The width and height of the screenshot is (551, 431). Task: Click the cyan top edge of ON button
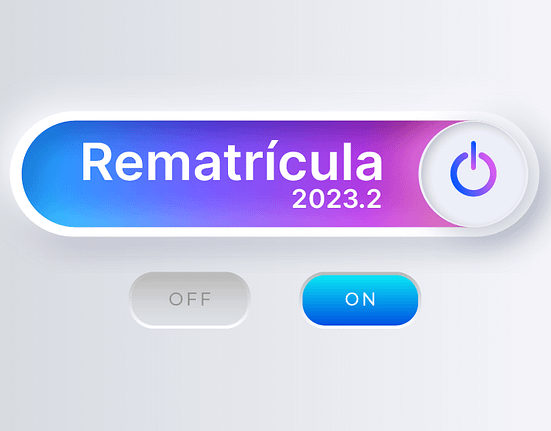360,278
